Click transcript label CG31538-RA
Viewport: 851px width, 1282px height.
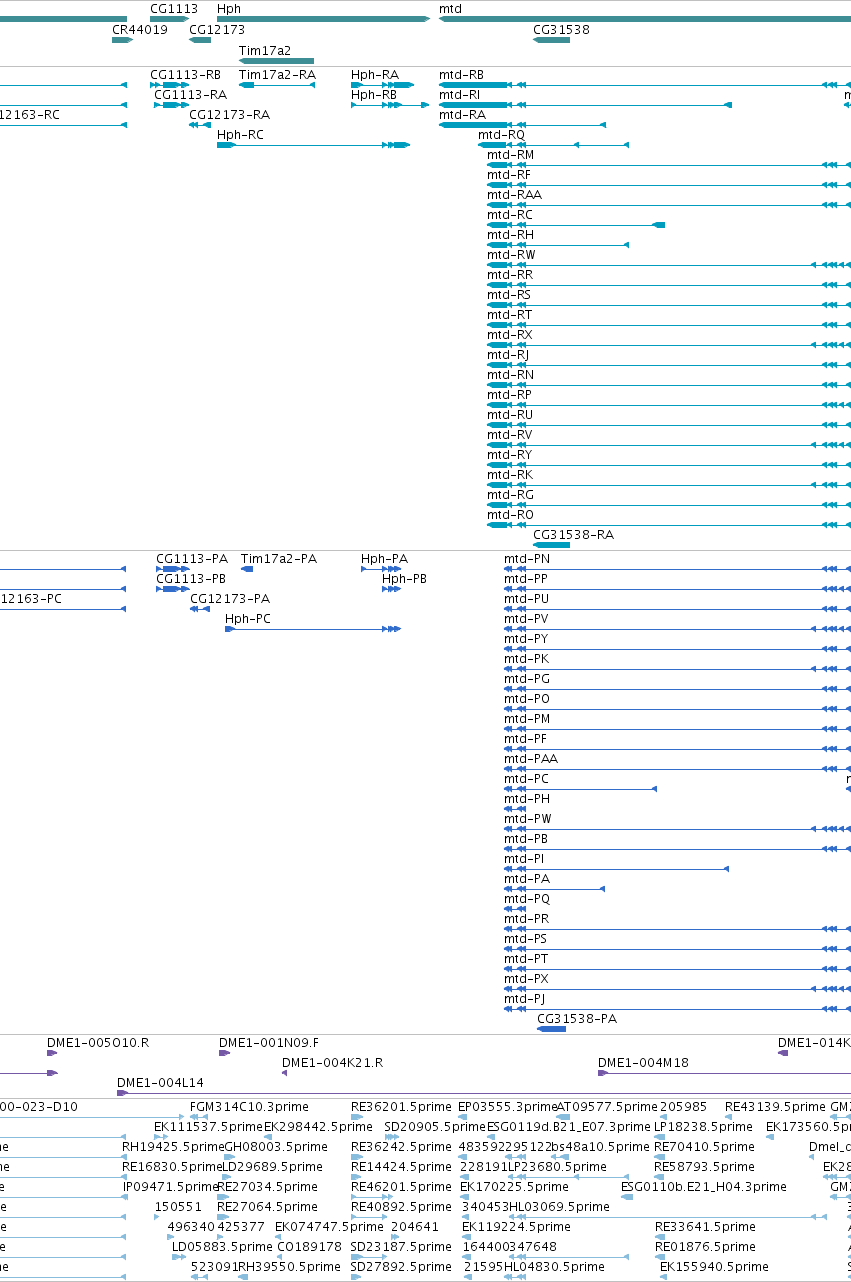(x=573, y=535)
